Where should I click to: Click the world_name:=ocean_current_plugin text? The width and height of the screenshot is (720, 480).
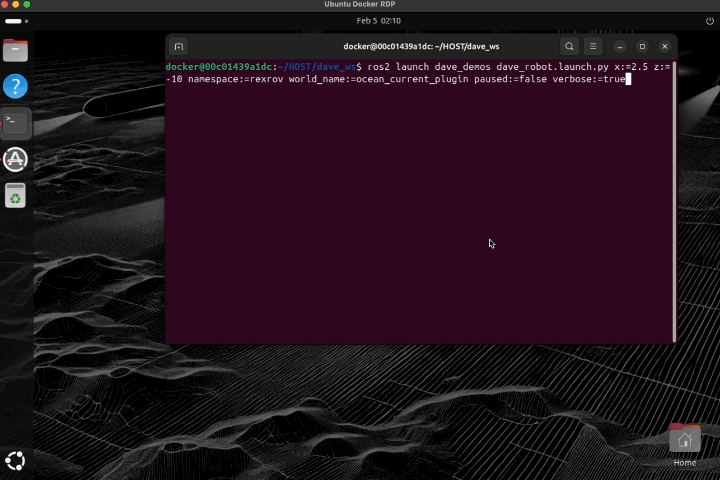click(378, 79)
